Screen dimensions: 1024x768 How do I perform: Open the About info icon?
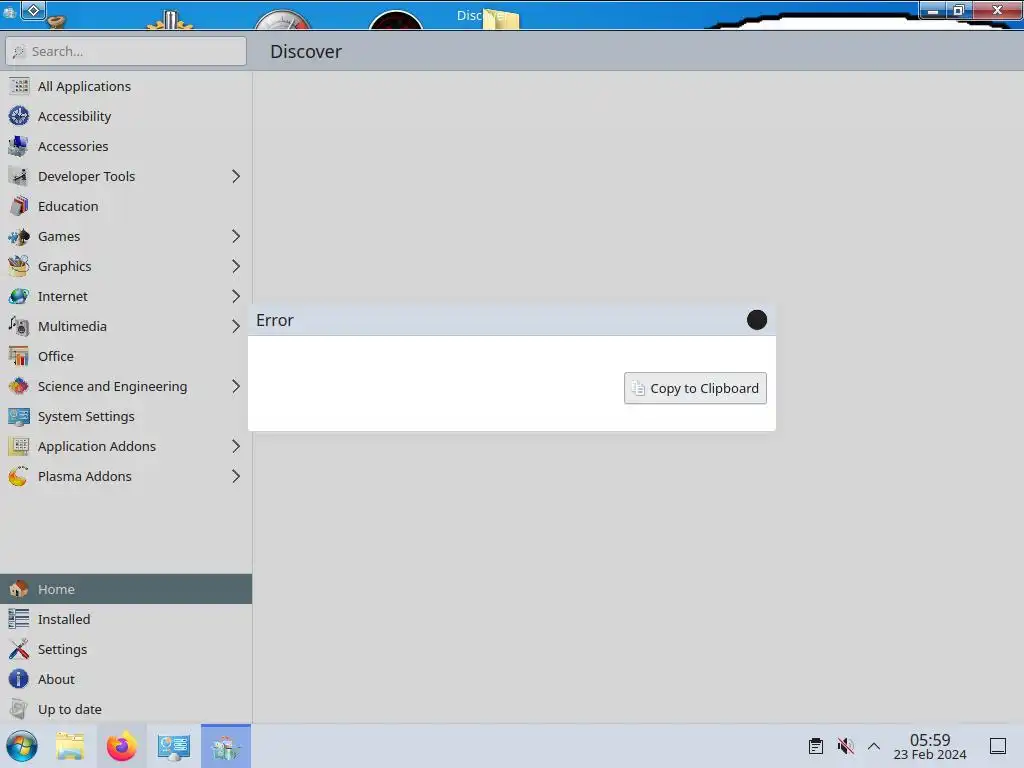tap(19, 679)
